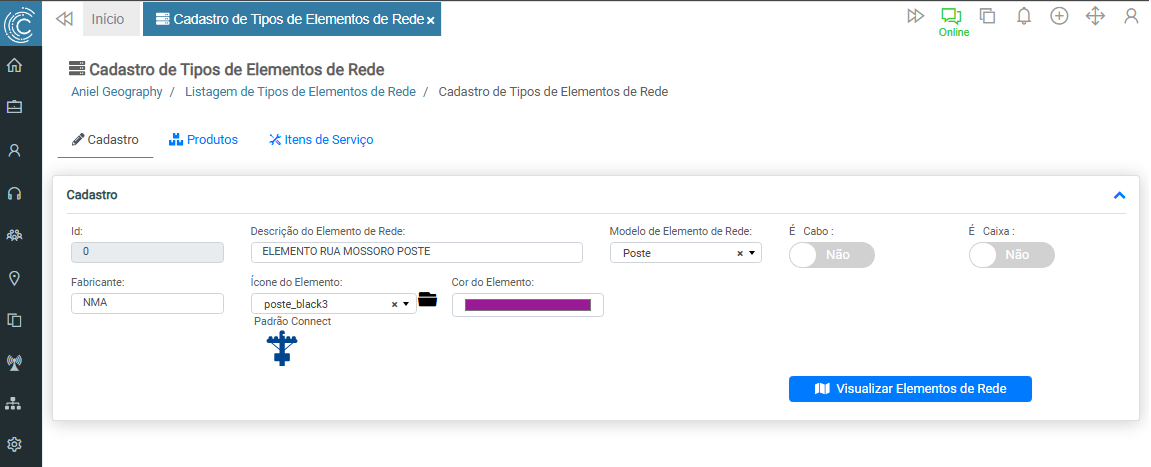The height and width of the screenshot is (467, 1151).
Task: Expand the Ícone do Elemento dropdown
Action: pos(333,304)
